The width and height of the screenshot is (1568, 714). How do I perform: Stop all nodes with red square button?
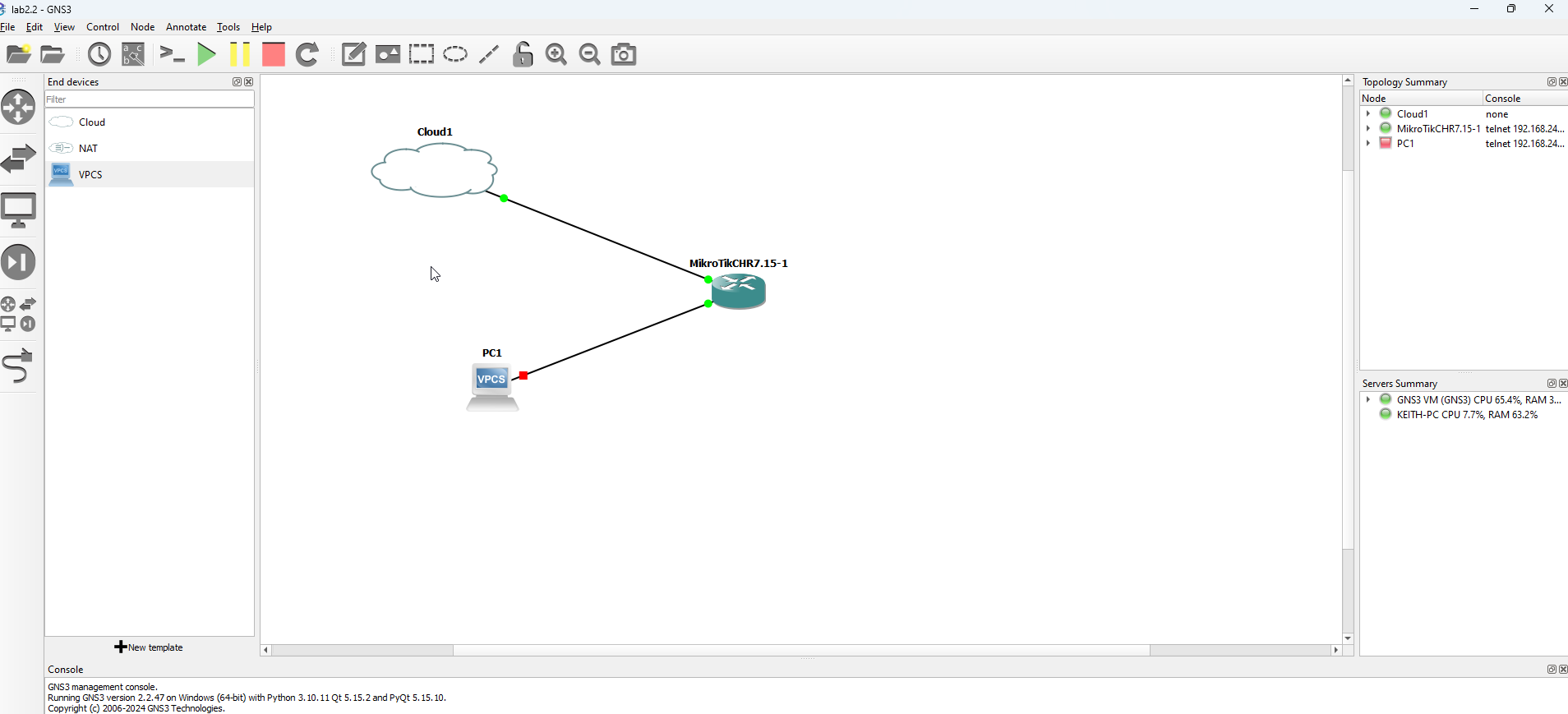(274, 54)
